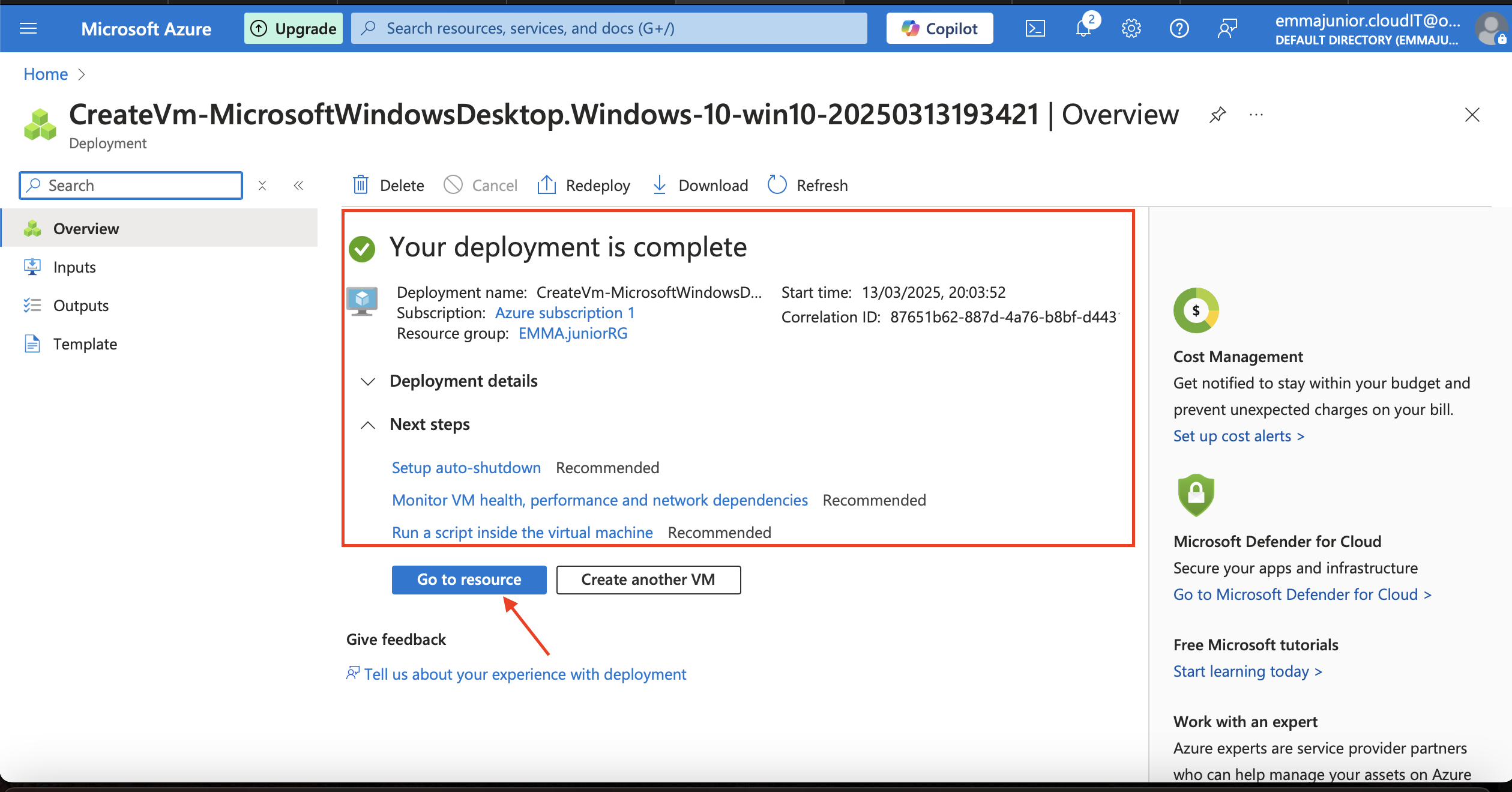Collapse the Next steps section
This screenshot has width=1512, height=792.
(415, 424)
